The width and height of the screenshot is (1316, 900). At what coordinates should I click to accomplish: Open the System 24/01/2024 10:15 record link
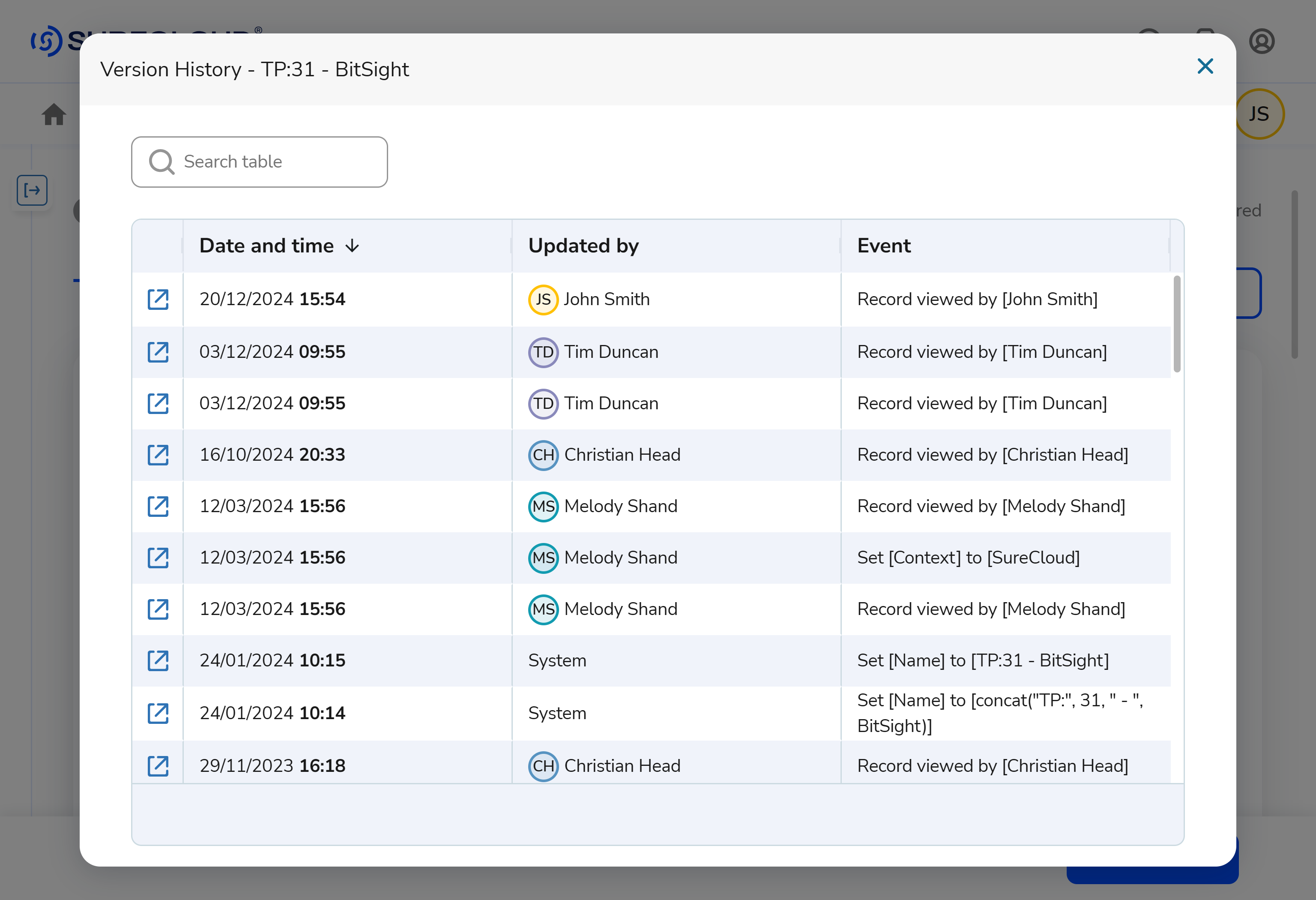[157, 660]
